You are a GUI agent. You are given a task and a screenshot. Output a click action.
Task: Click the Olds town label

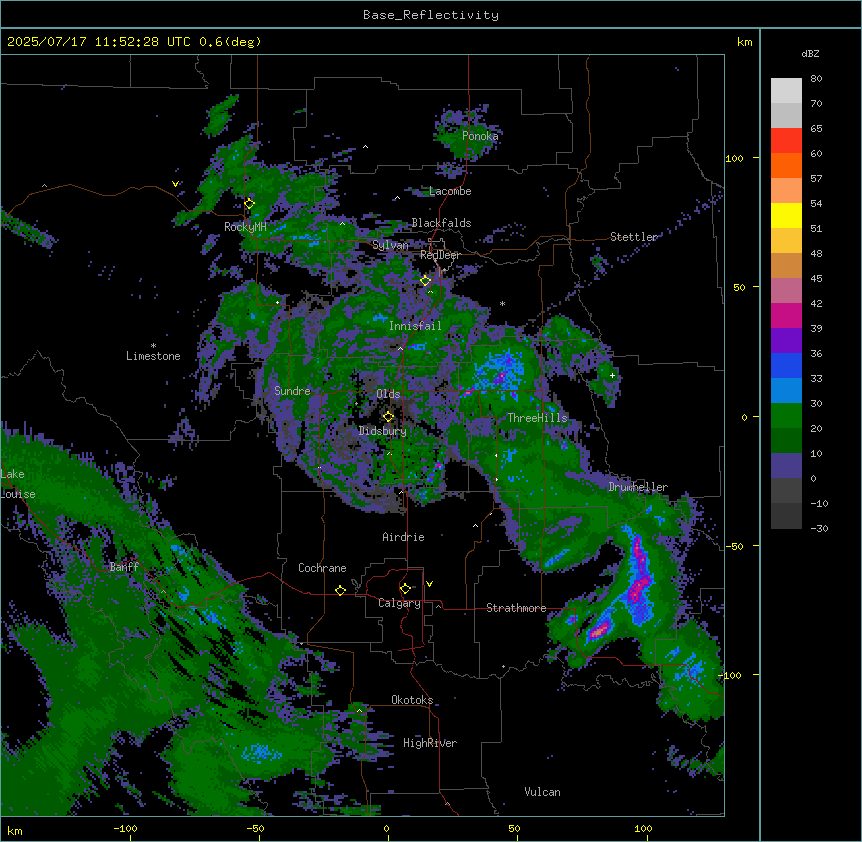pyautogui.click(x=388, y=394)
